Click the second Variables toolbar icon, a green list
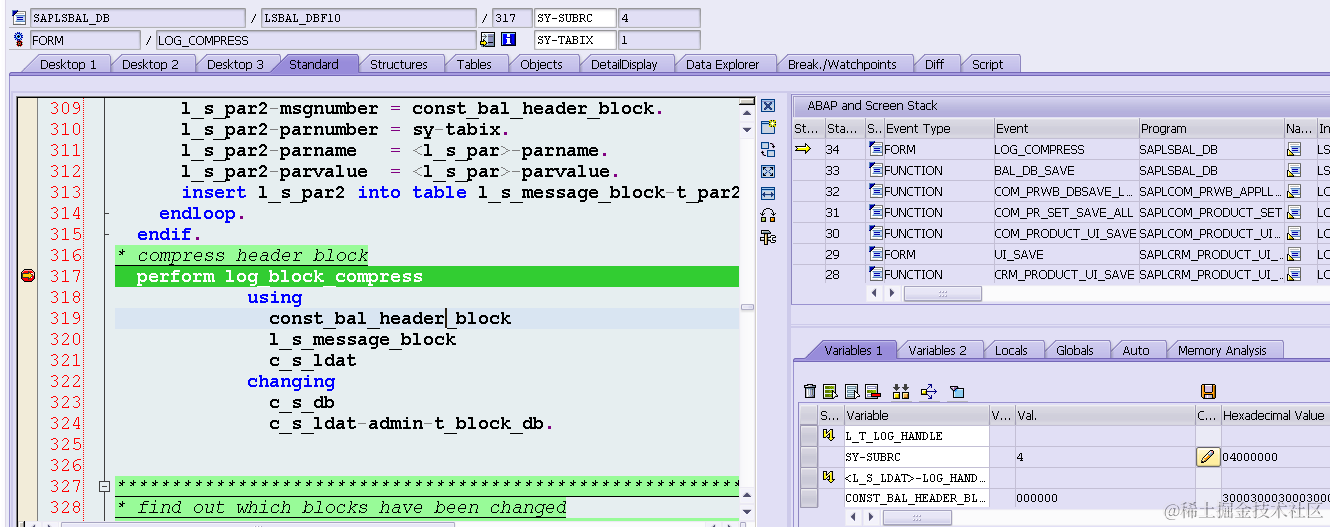The image size is (1330, 527). pyautogui.click(x=830, y=391)
